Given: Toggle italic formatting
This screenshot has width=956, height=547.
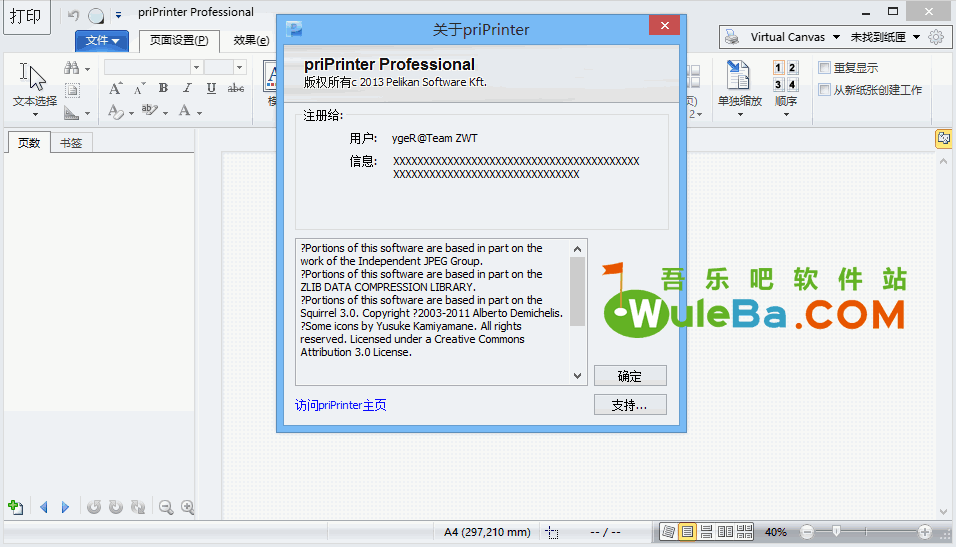Looking at the screenshot, I should coord(187,88).
